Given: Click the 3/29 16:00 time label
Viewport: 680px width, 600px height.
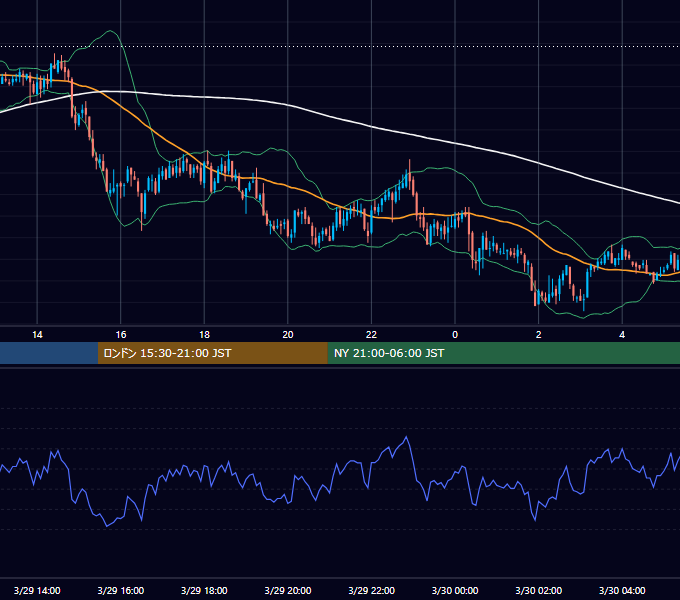Looking at the screenshot, I should pyautogui.click(x=121, y=590).
